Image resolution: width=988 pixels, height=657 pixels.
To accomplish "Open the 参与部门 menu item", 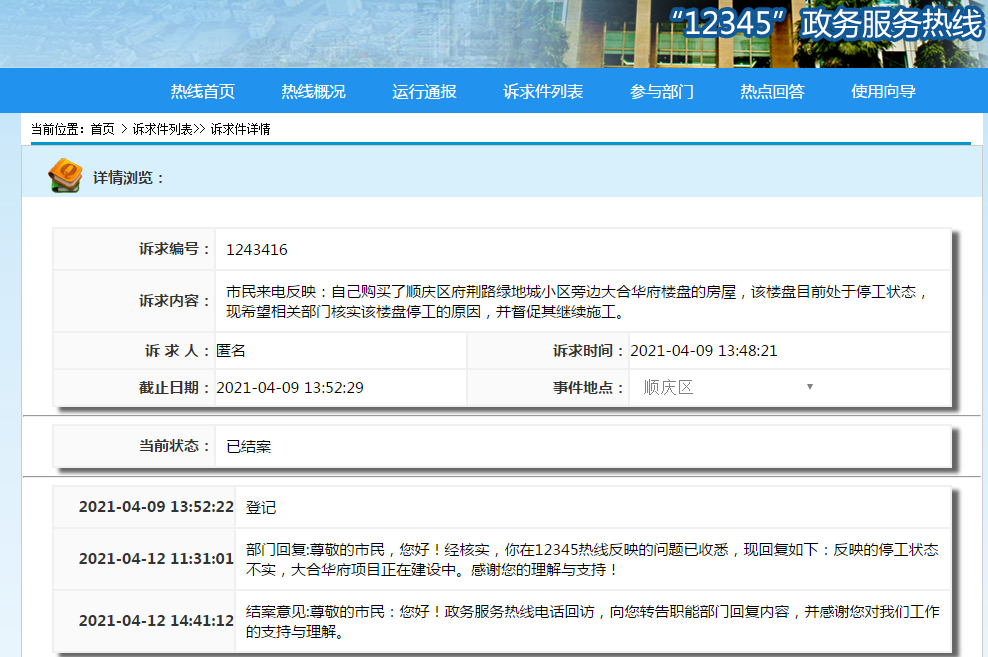I will [x=661, y=92].
